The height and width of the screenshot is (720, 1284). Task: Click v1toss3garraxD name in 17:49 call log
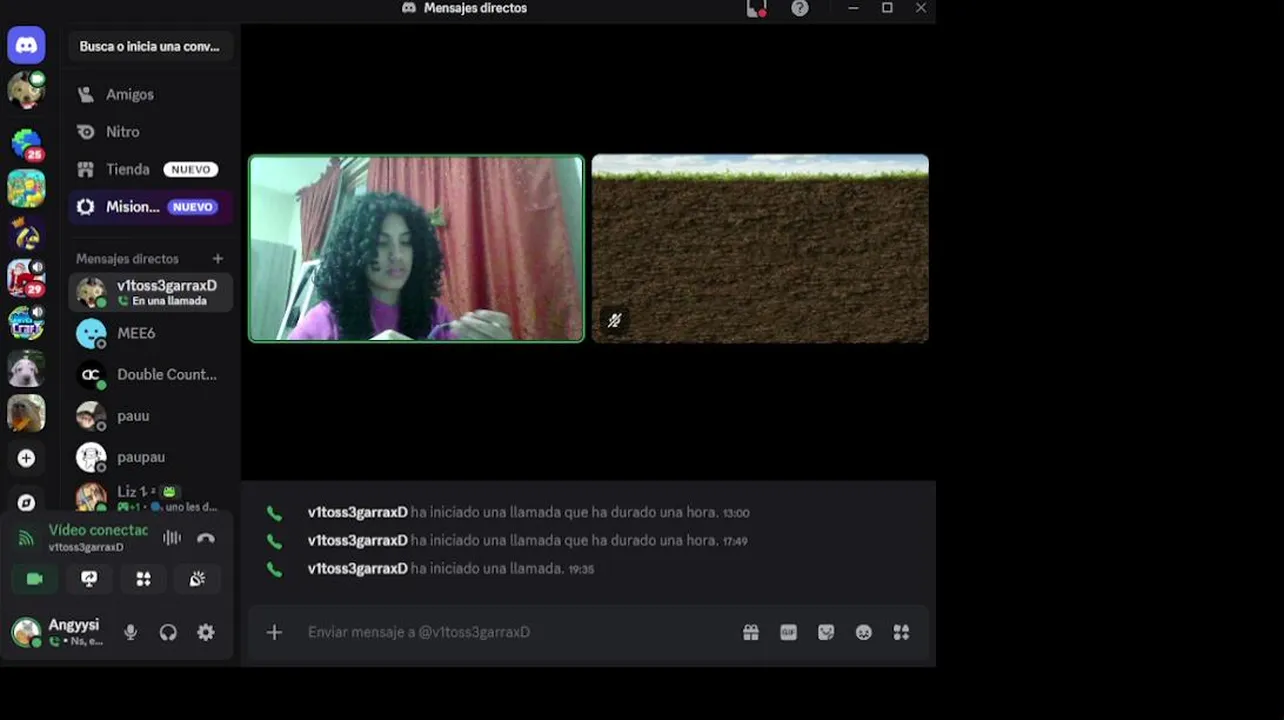pos(357,540)
